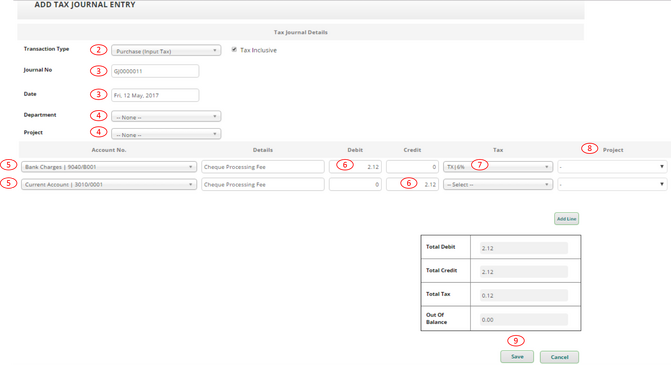The image size is (671, 365).
Task: Click the Date label
Action: click(x=30, y=94)
